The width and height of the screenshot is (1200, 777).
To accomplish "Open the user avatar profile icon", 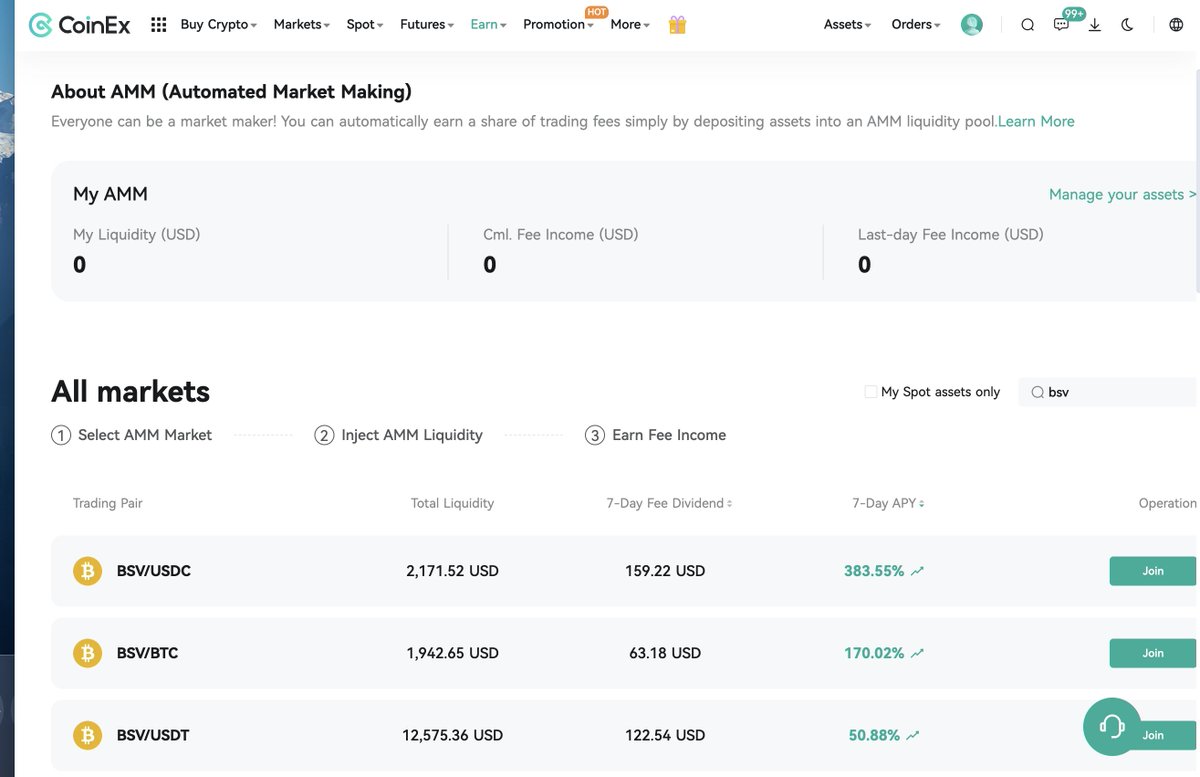I will pos(971,25).
